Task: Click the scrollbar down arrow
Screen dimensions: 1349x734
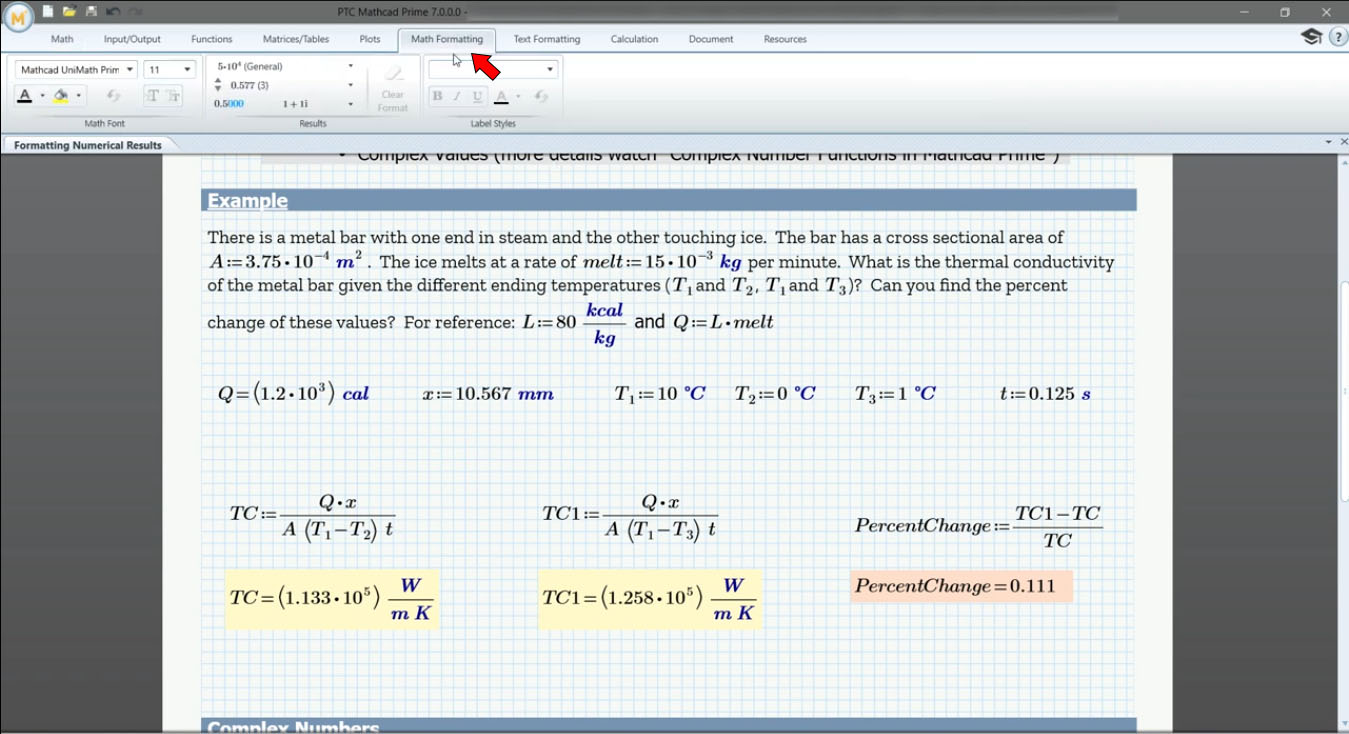Action: tap(1343, 724)
